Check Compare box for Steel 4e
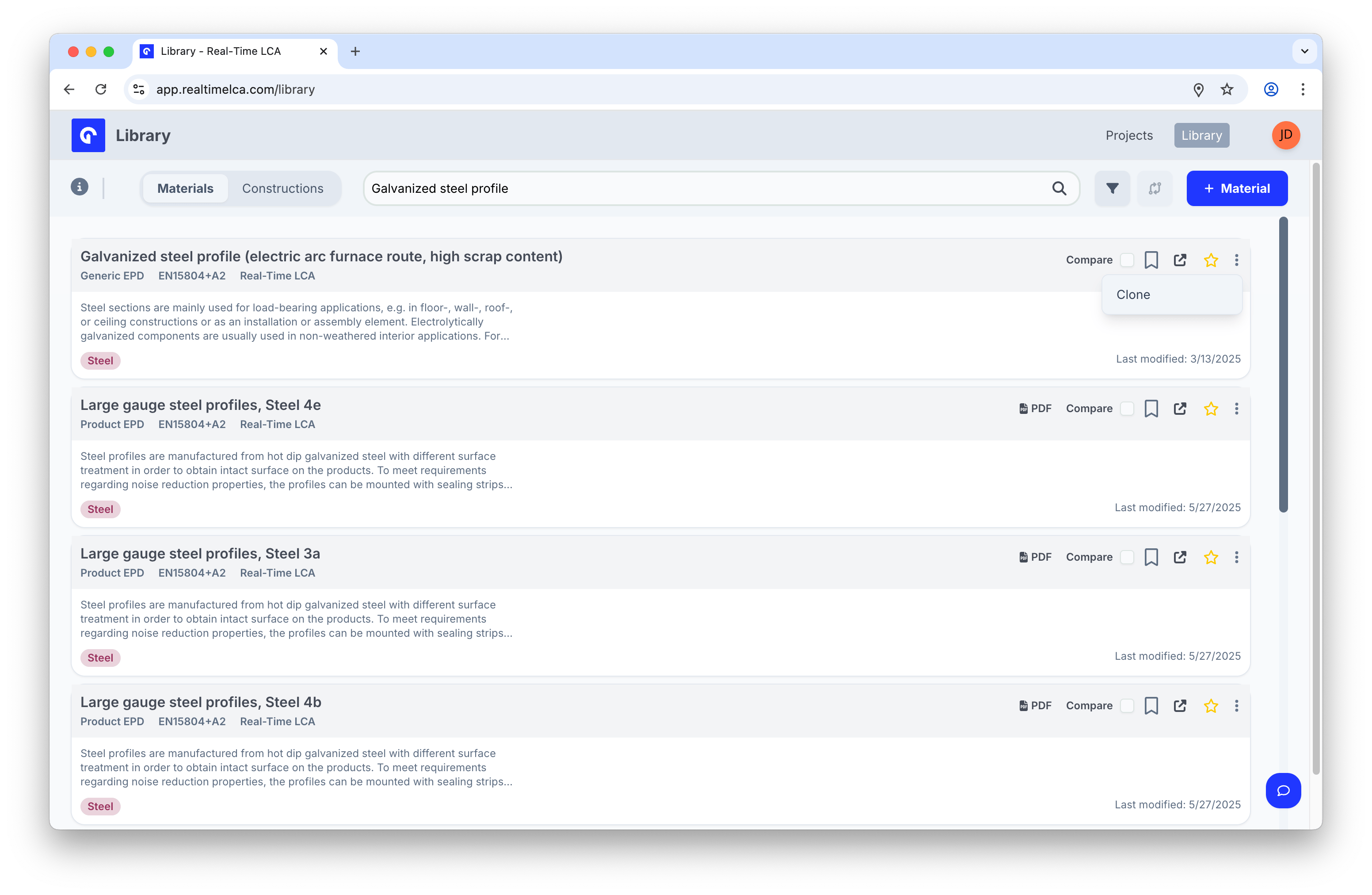The width and height of the screenshot is (1372, 895). (x=1127, y=408)
